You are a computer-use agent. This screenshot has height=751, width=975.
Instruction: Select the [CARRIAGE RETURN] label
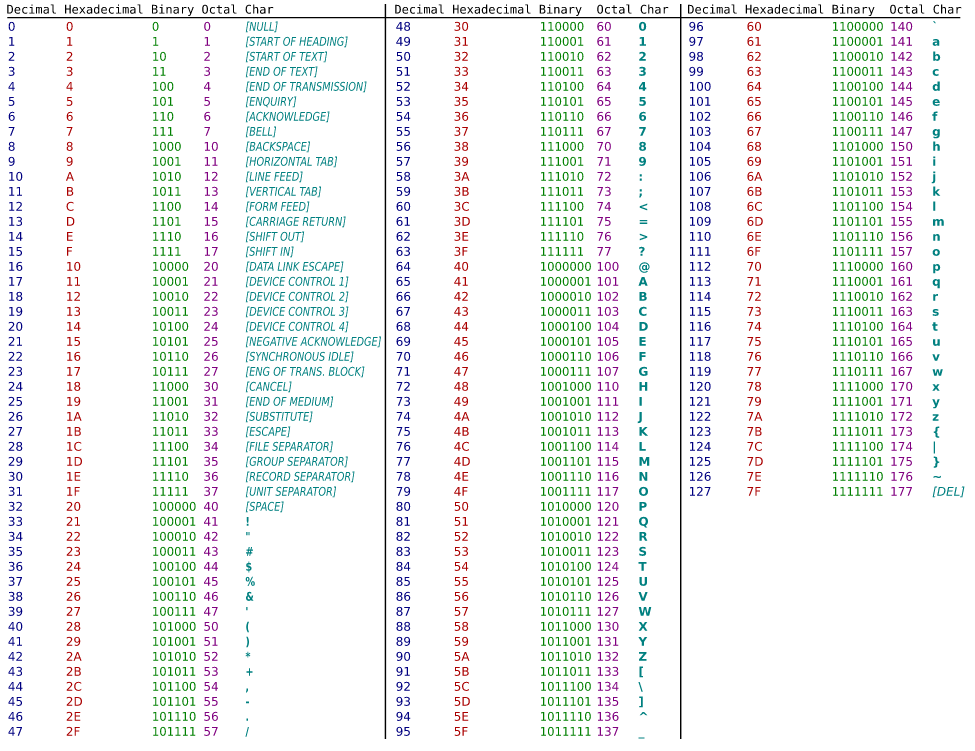click(x=295, y=222)
